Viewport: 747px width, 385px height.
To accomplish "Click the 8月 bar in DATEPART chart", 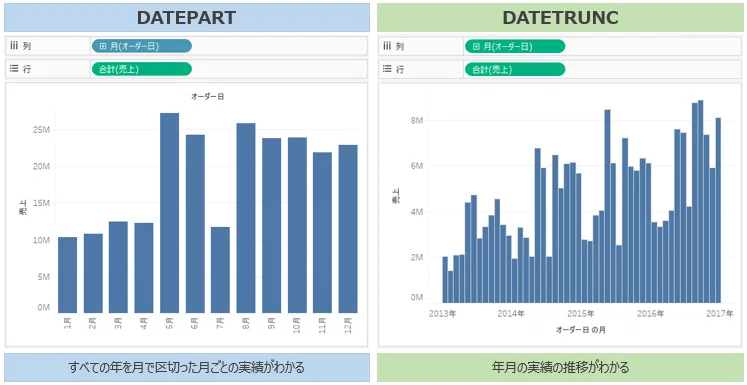I will [246, 218].
